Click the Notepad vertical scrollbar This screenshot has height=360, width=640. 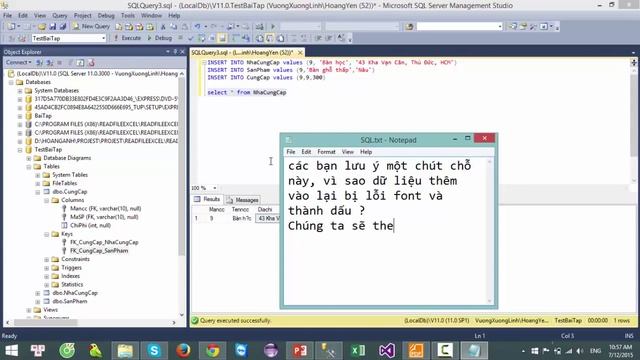(x=490, y=231)
